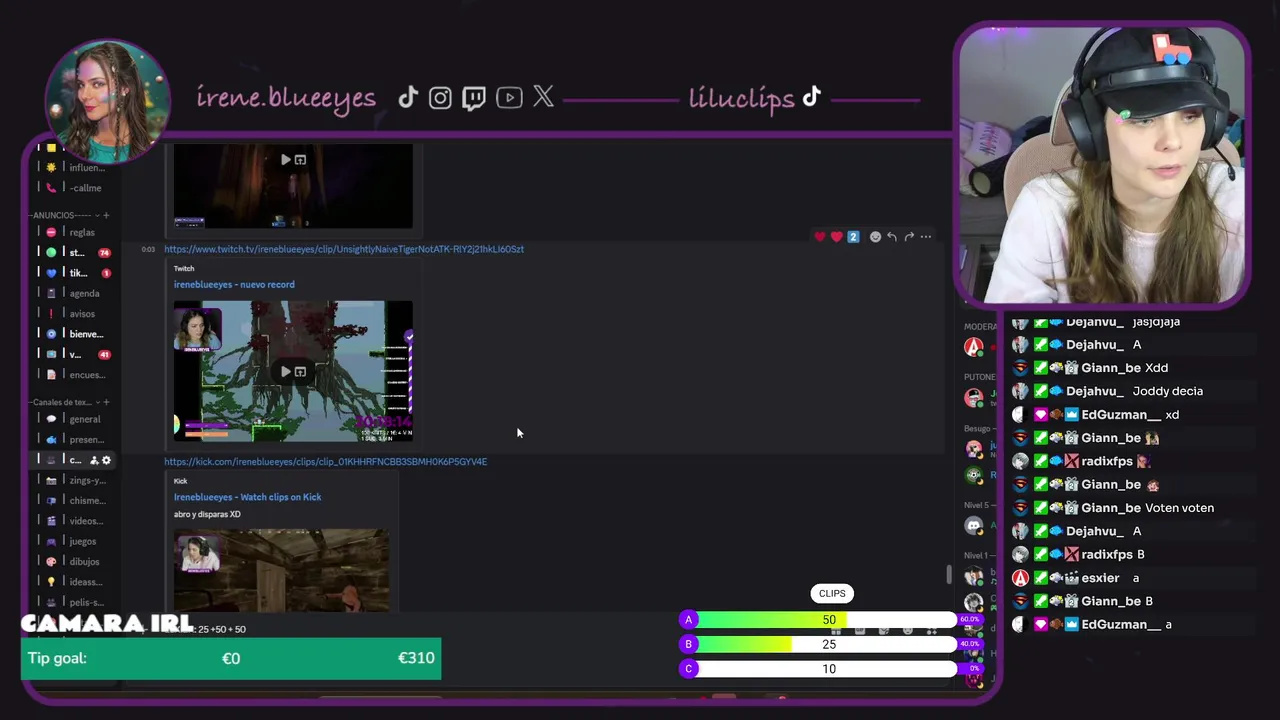Click the invite people icon on the selected channel
This screenshot has width=1280, height=720.
(95, 460)
